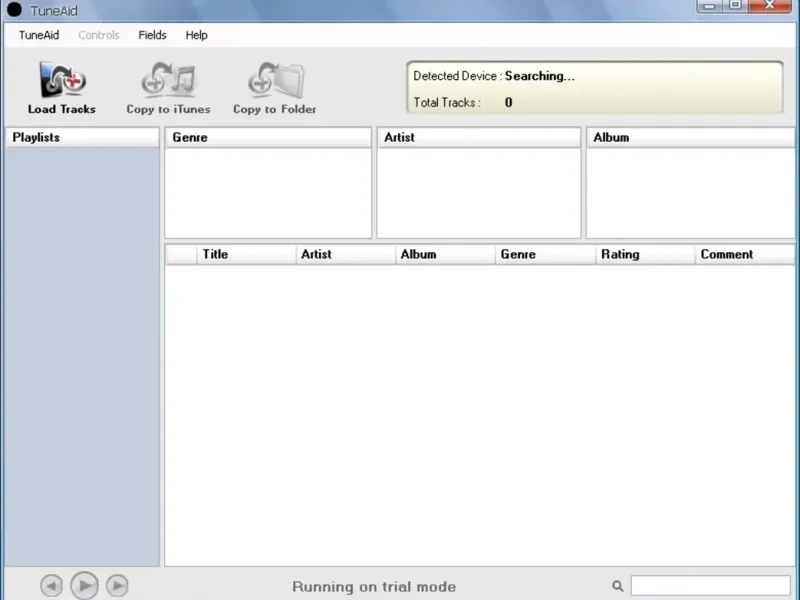Click the blank first track list column header

pos(182,254)
